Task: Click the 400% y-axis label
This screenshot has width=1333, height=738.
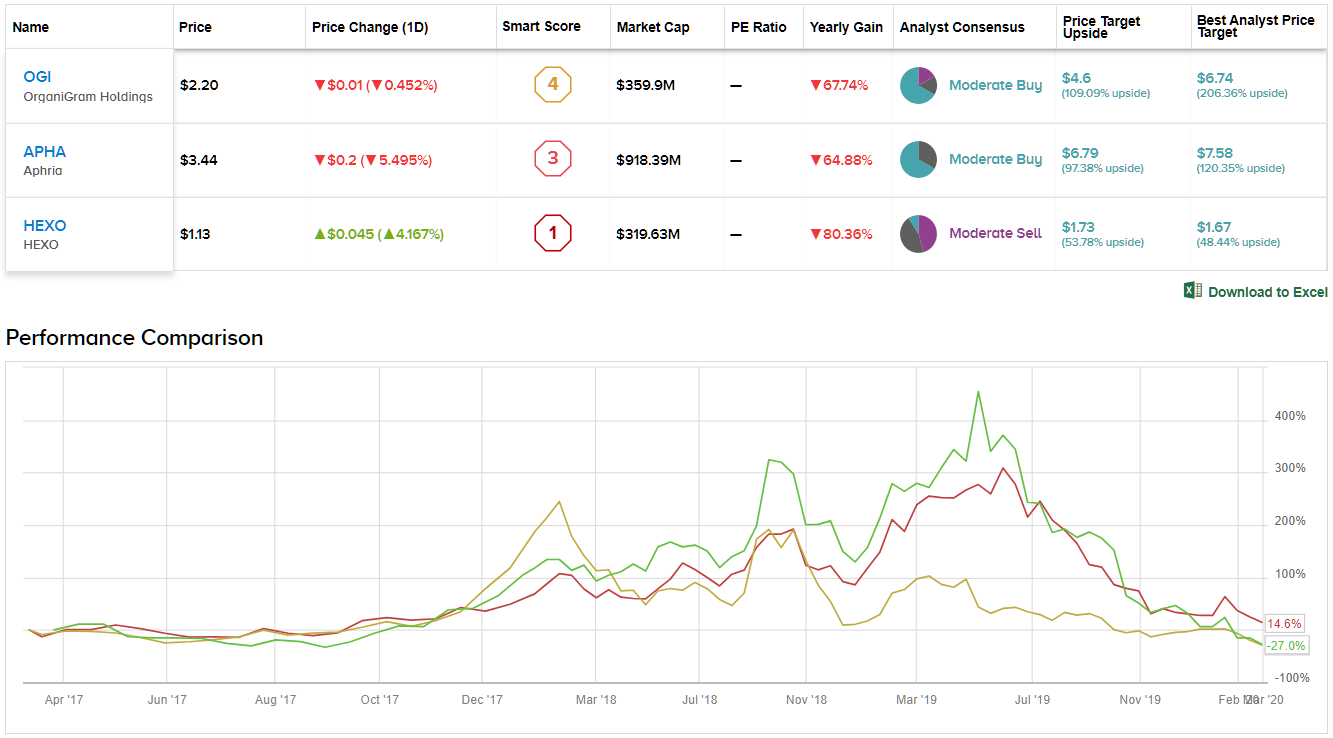Action: pos(1290,416)
